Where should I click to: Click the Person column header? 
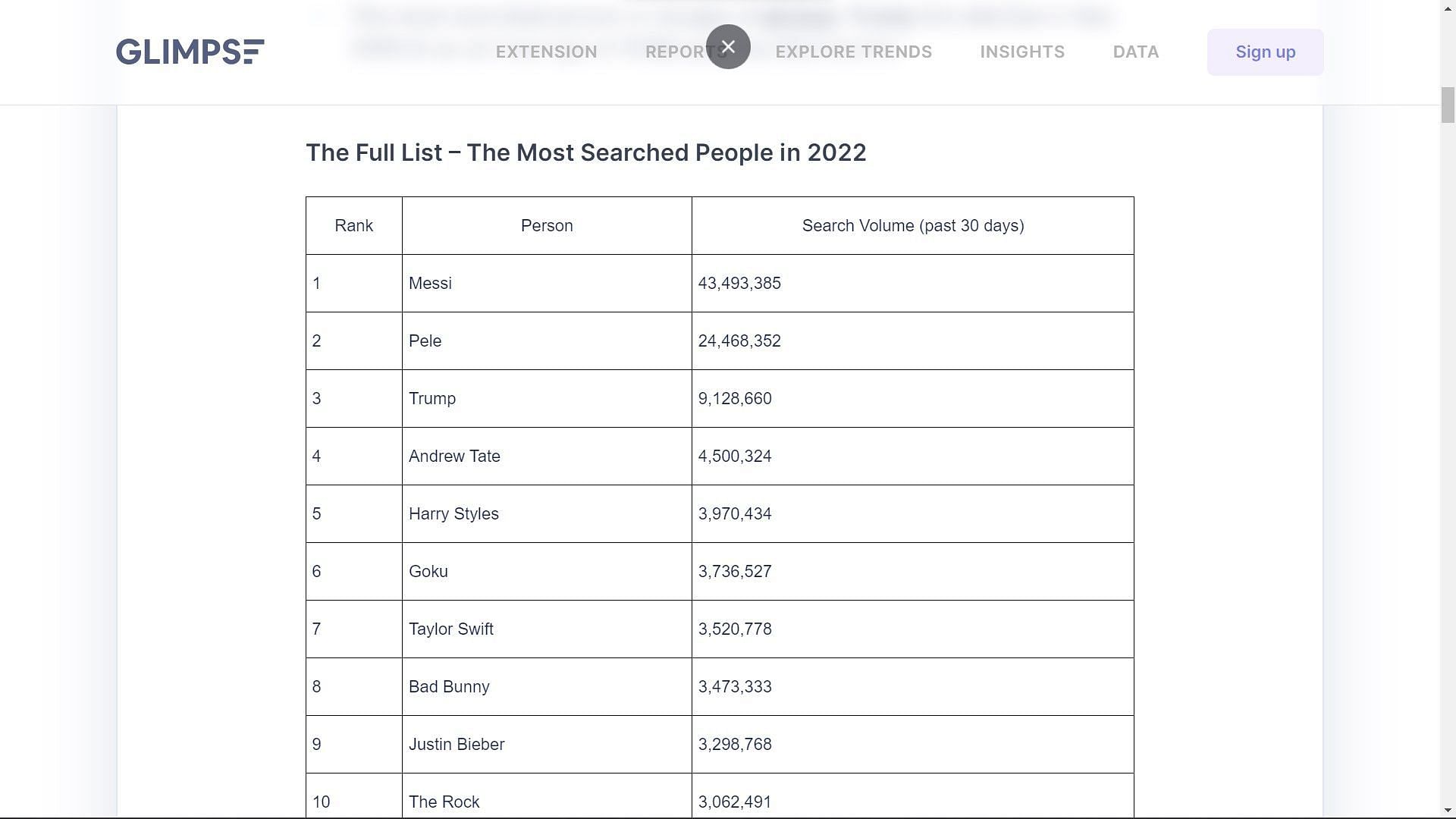tap(547, 226)
